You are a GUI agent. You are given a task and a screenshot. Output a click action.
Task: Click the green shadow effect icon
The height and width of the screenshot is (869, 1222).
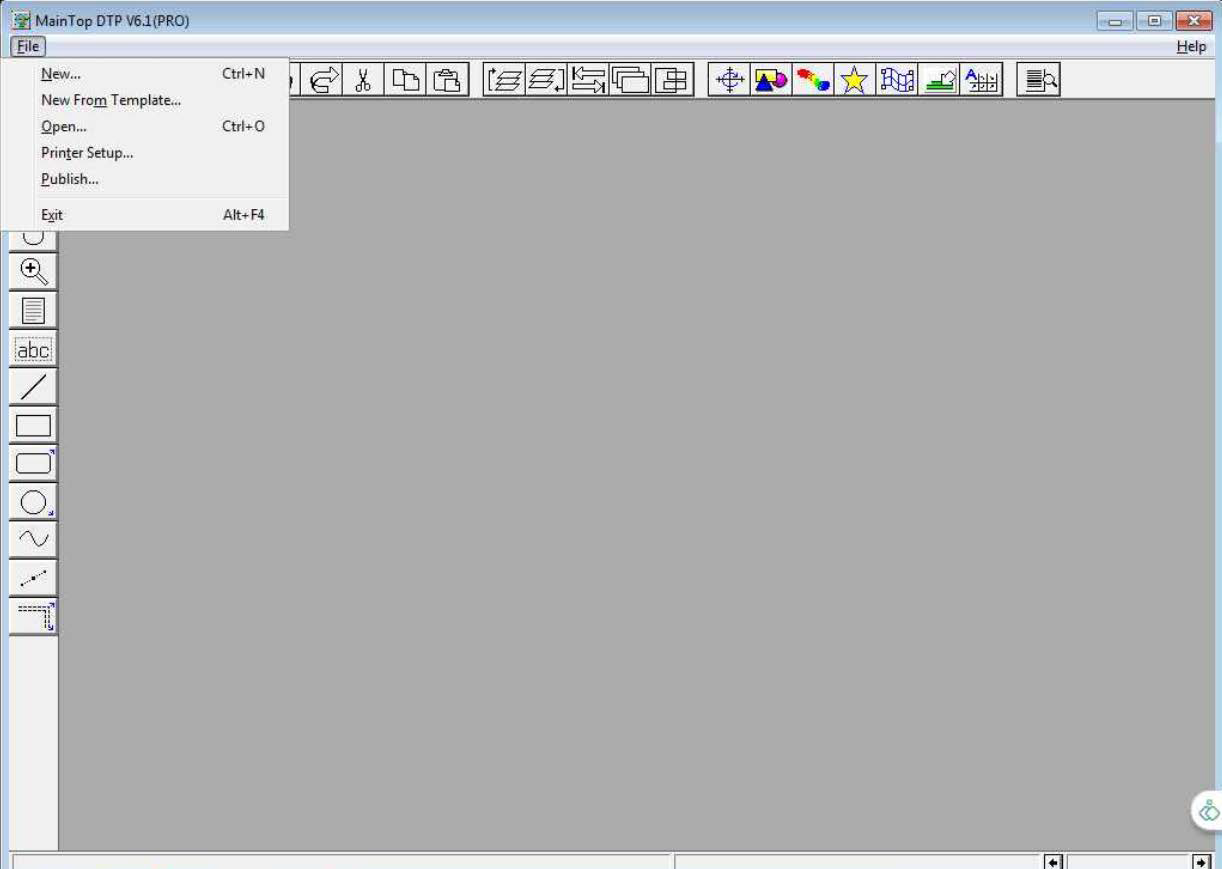[940, 80]
